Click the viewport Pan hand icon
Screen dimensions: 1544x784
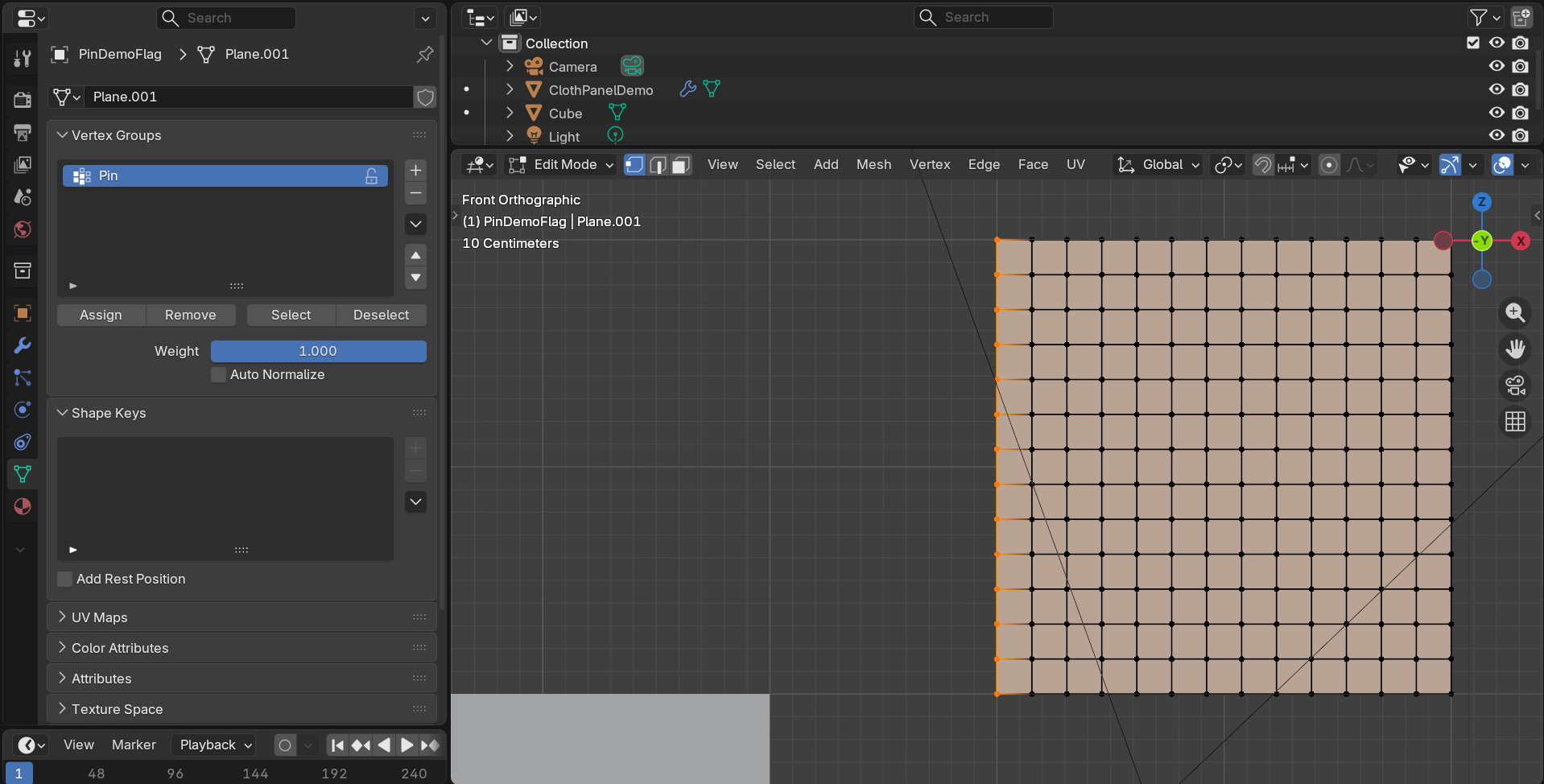[x=1515, y=349]
